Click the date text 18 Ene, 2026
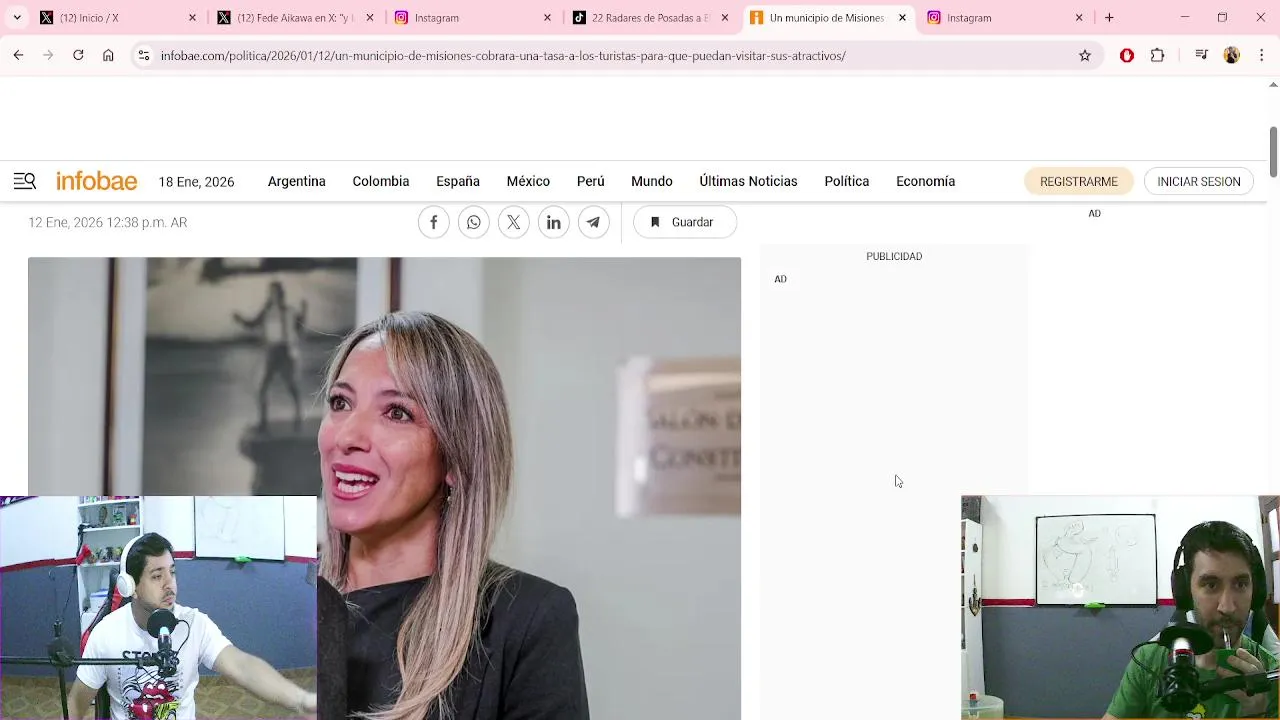Screen dimensions: 1280x720 click(196, 182)
